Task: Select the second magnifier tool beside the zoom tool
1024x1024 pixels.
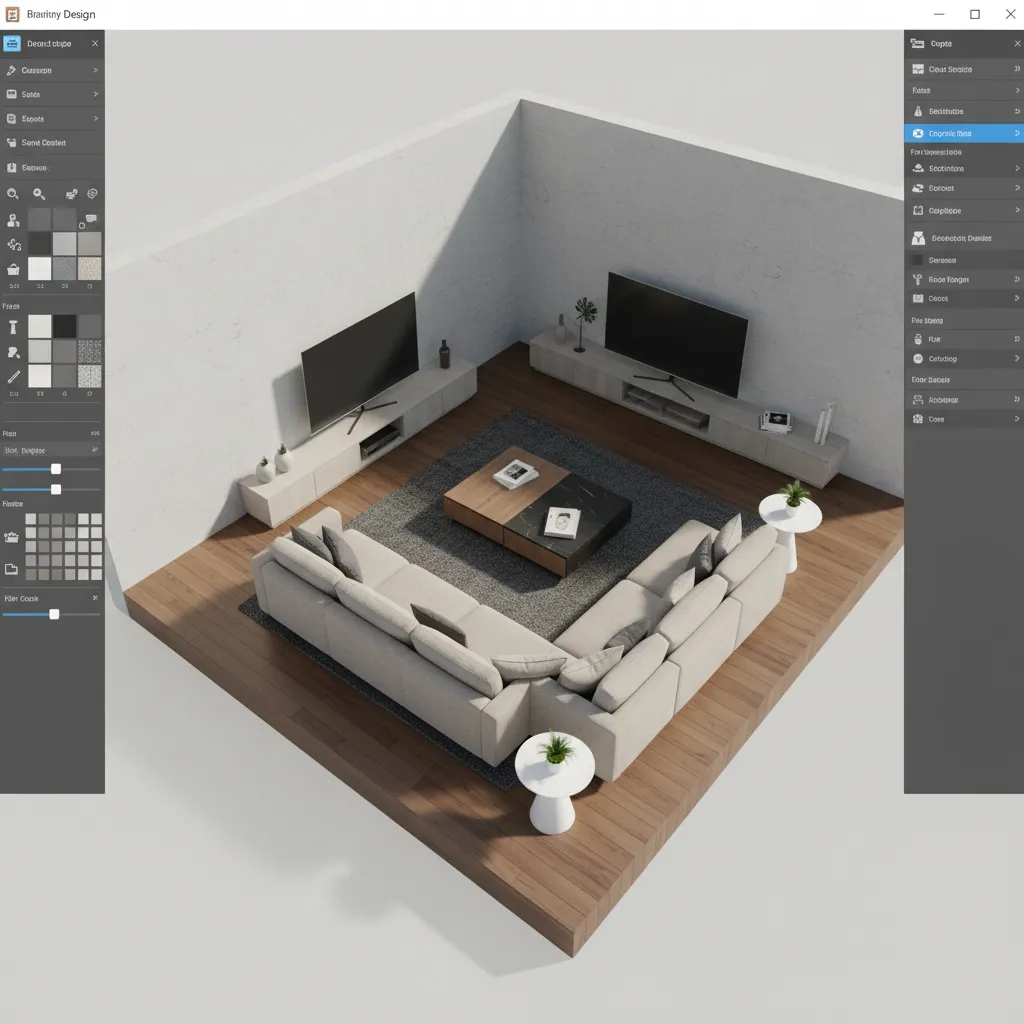Action: 38,195
